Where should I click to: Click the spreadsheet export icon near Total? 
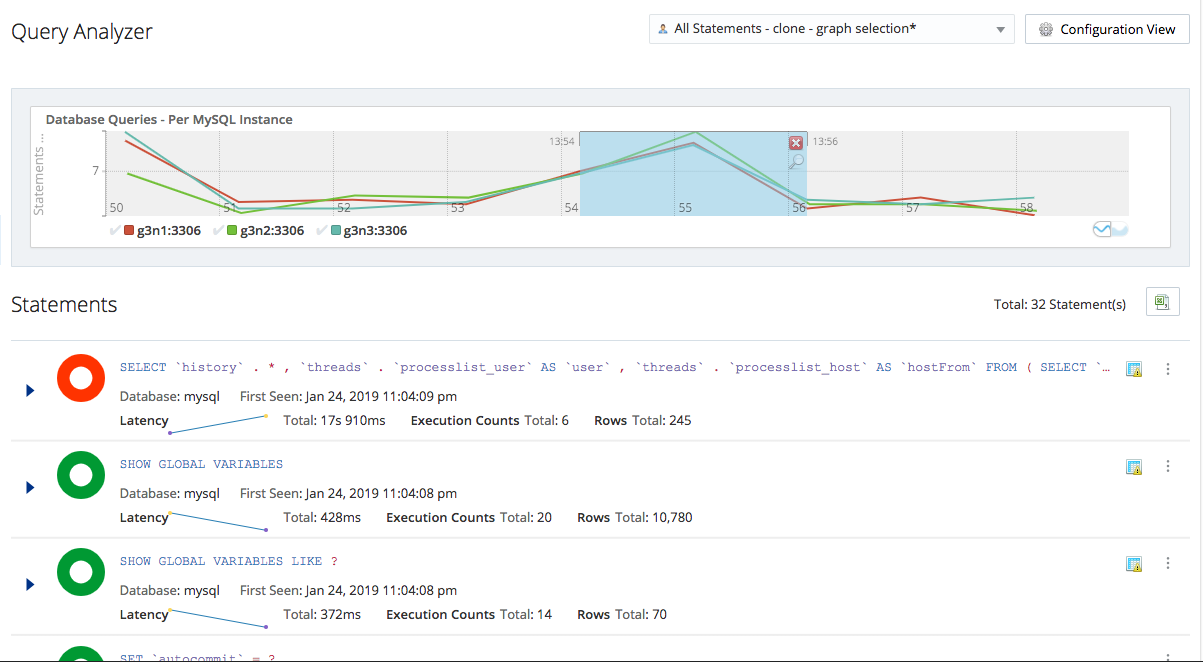[x=1162, y=301]
